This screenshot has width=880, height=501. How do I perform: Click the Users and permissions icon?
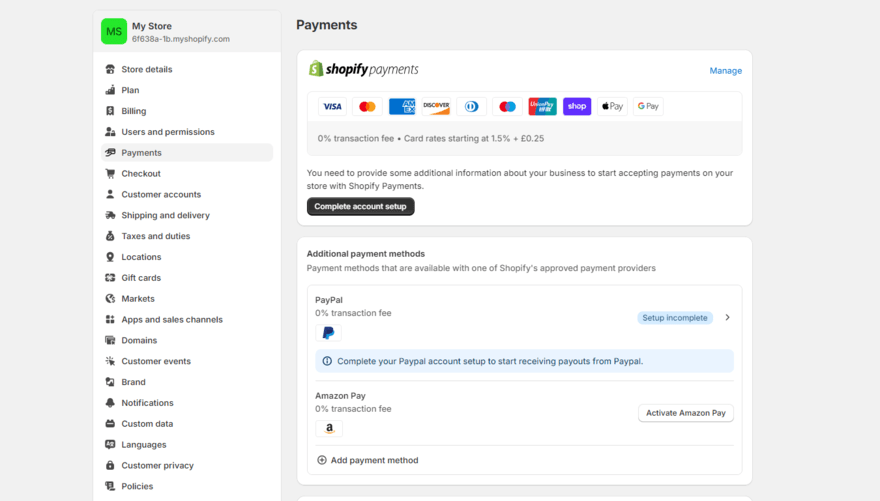coord(110,131)
